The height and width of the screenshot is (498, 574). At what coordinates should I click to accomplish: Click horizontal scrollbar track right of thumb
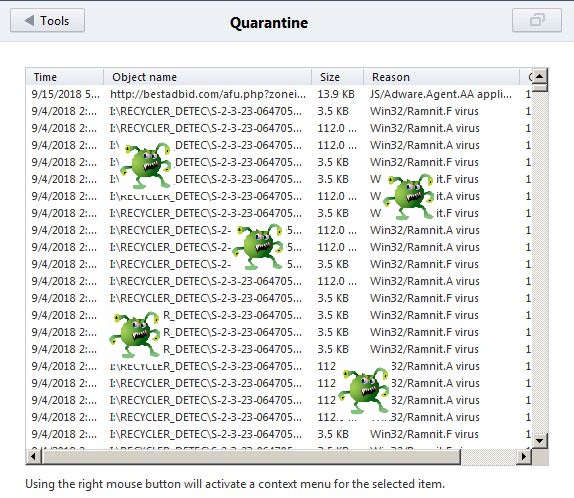(x=488, y=456)
